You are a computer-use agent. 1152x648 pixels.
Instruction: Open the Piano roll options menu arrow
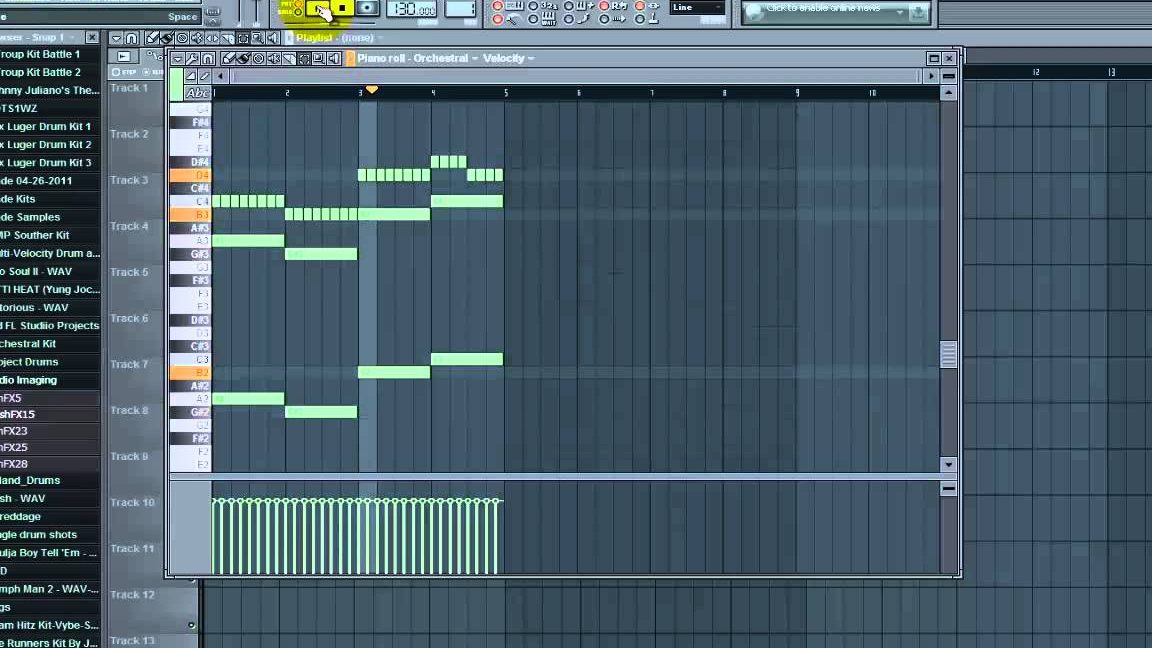(178, 58)
